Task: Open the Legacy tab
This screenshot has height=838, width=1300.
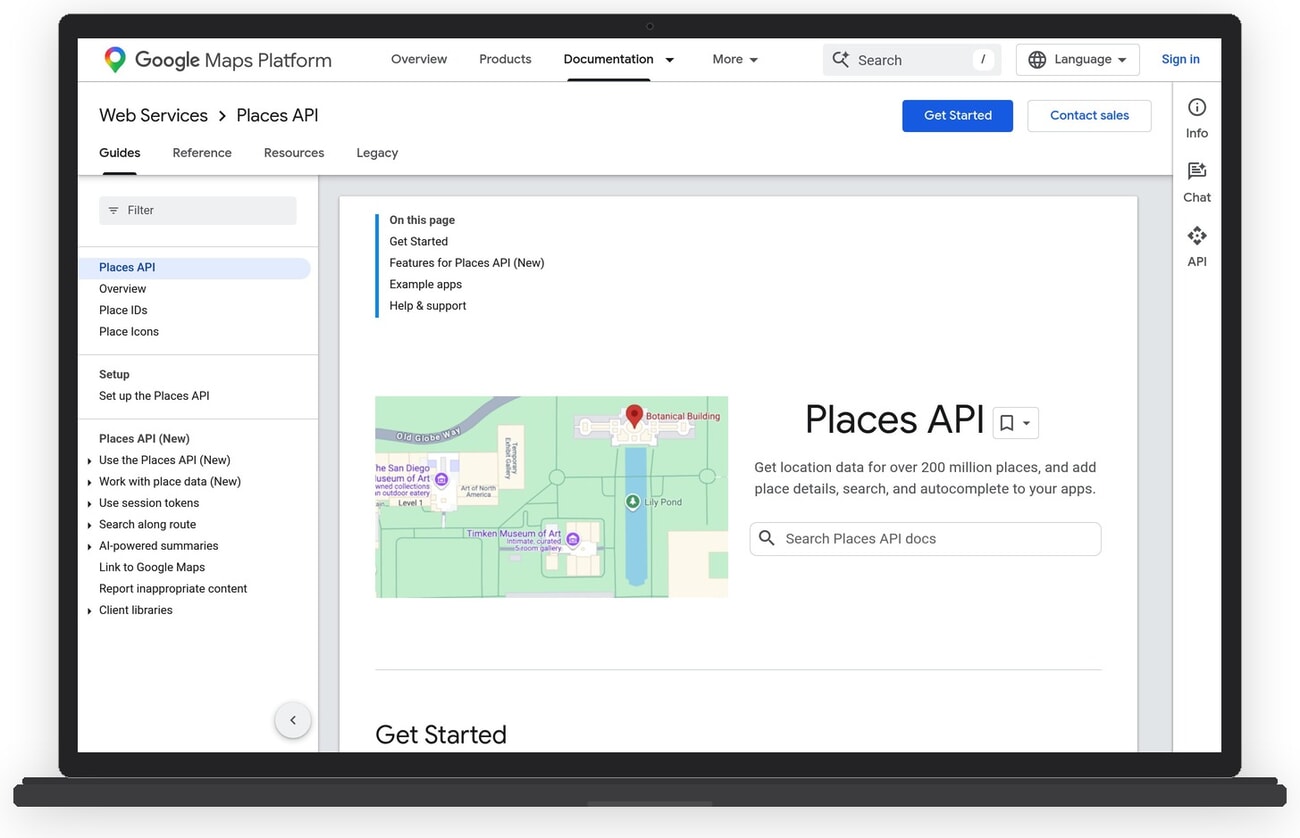Action: click(x=376, y=152)
